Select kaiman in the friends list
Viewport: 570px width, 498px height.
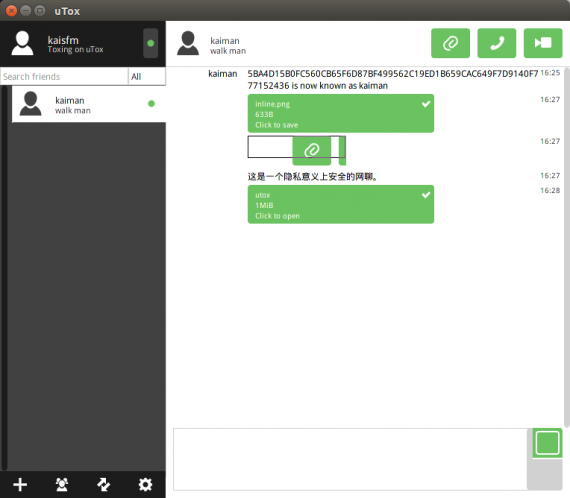point(89,104)
